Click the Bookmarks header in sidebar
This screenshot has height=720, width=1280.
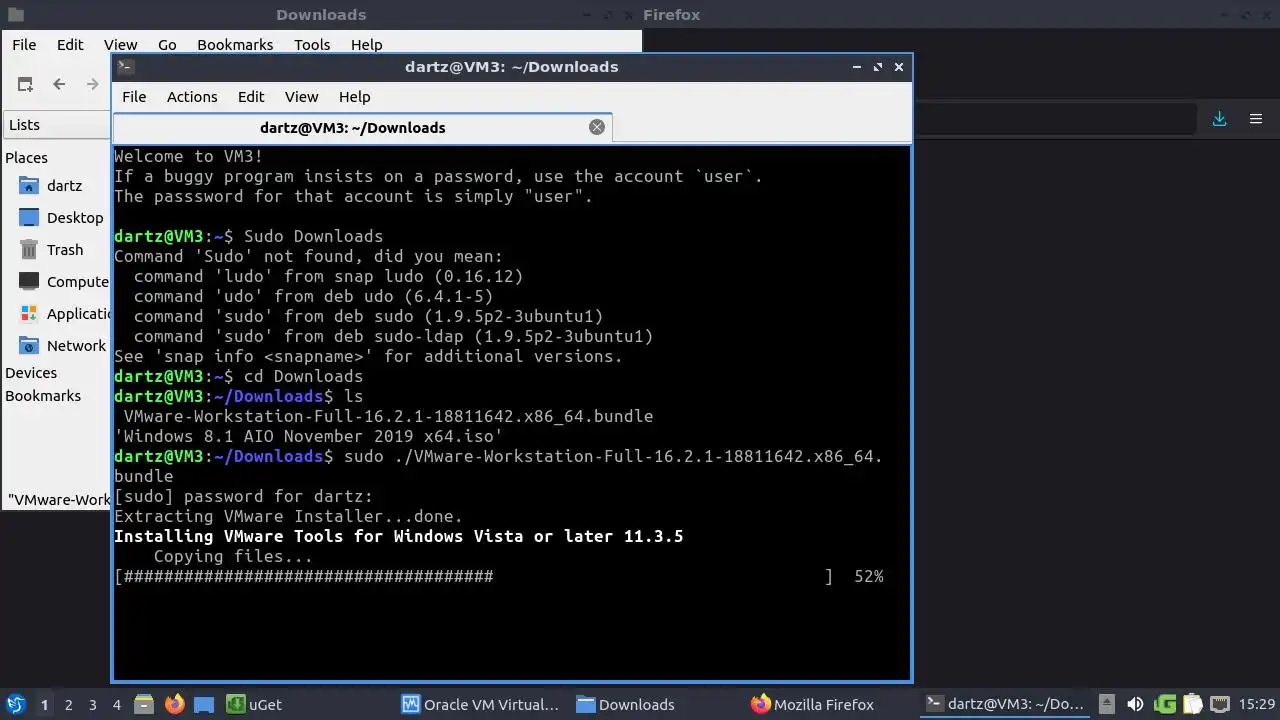tap(43, 396)
